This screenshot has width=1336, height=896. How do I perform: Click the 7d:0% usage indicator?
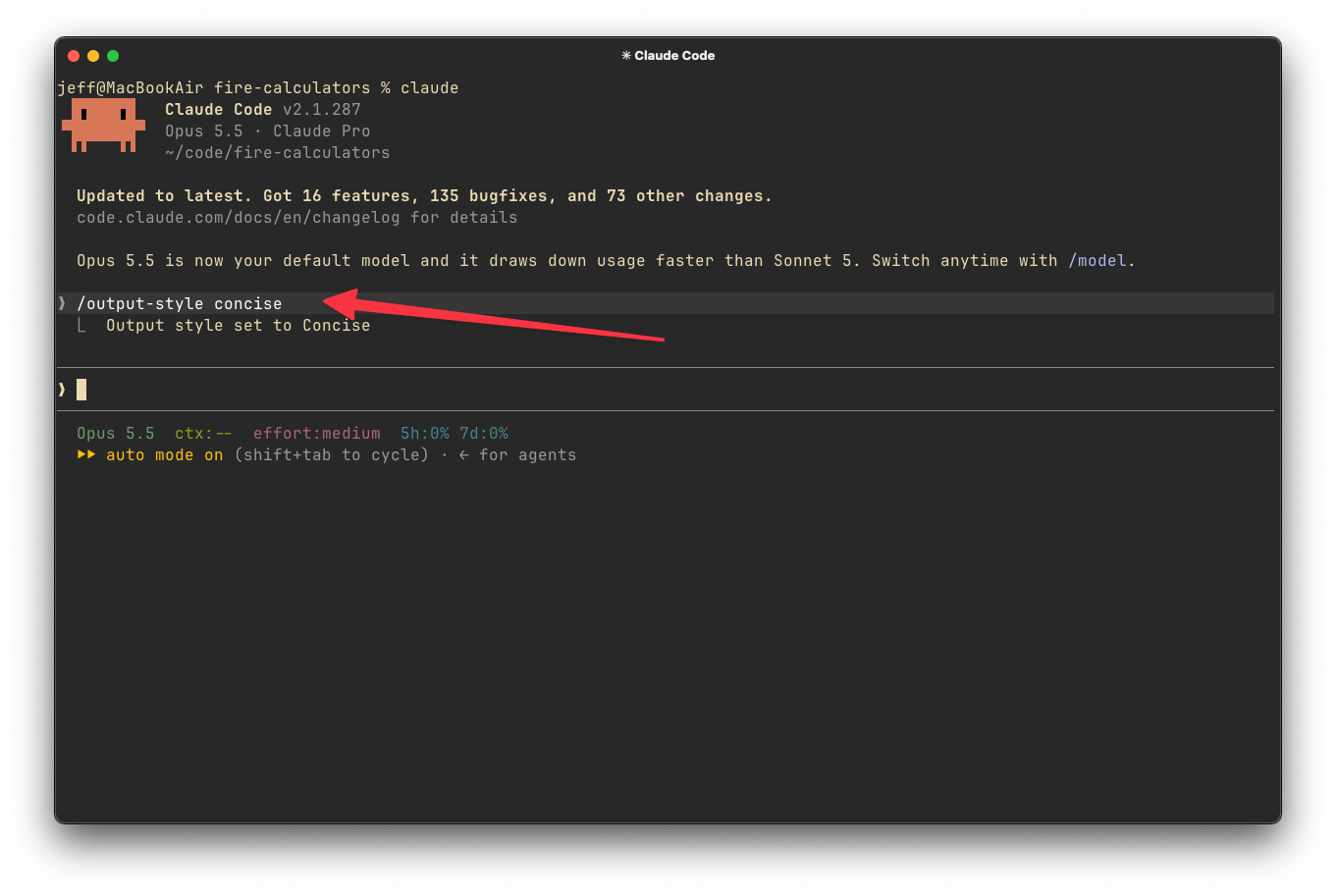pyautogui.click(x=484, y=434)
